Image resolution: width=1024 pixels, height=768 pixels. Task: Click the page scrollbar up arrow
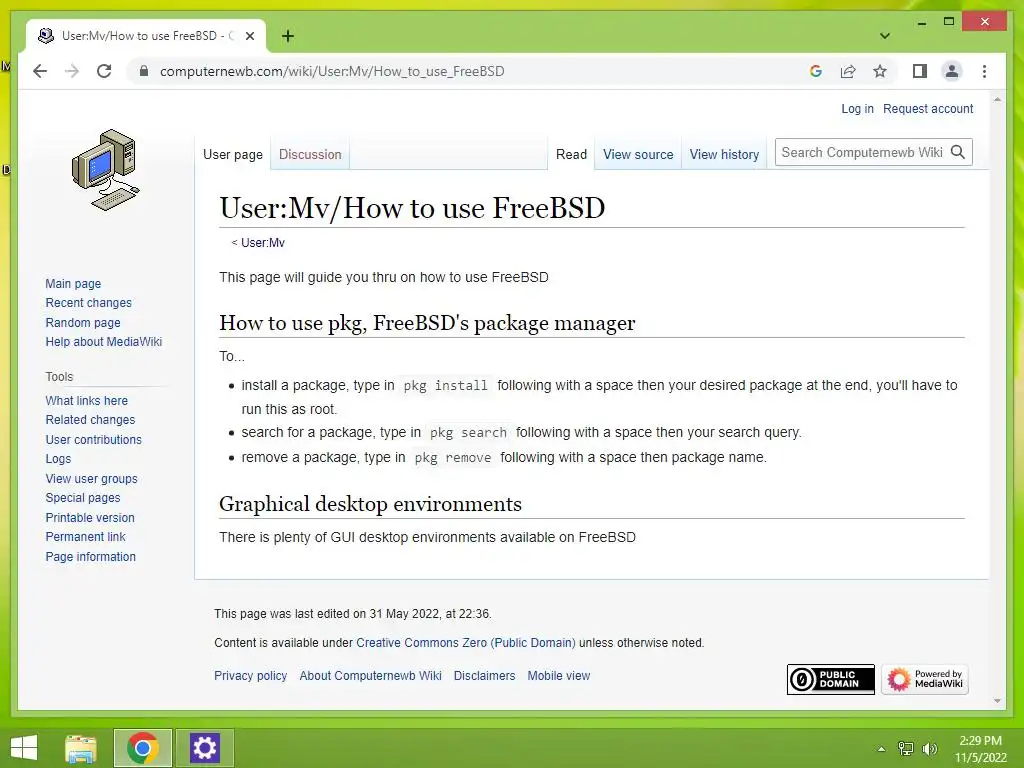point(997,100)
